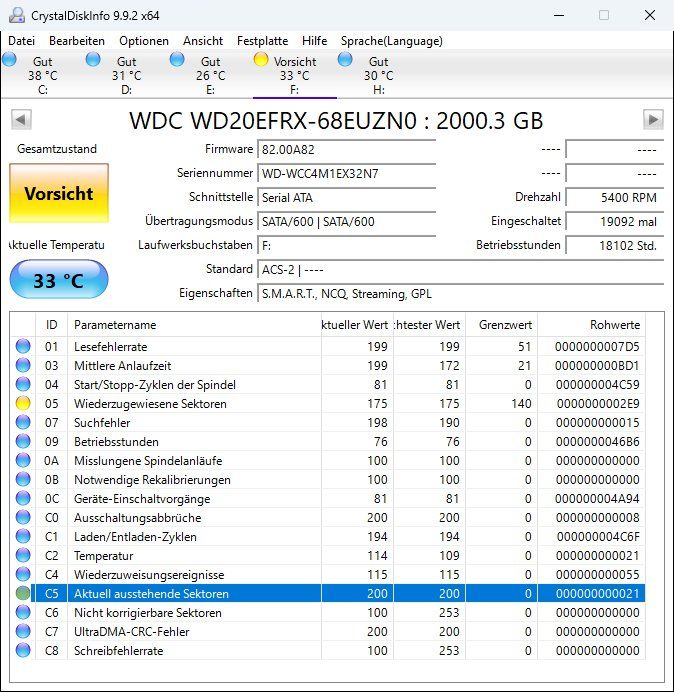Image resolution: width=674 pixels, height=692 pixels.
Task: Click the Firmware field 82.00A82
Action: click(x=346, y=150)
